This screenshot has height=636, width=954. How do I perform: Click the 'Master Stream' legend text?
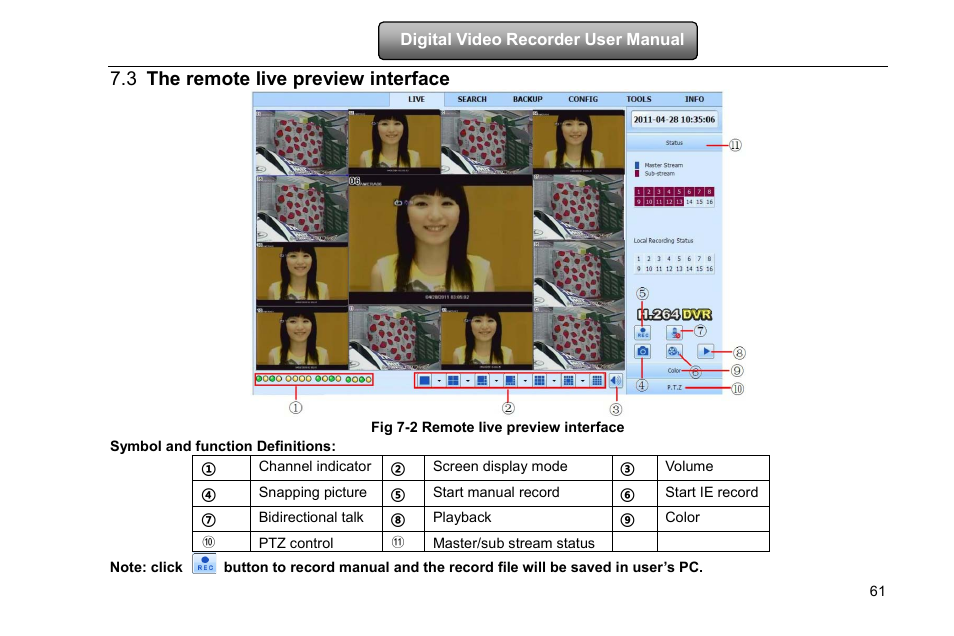(x=664, y=165)
